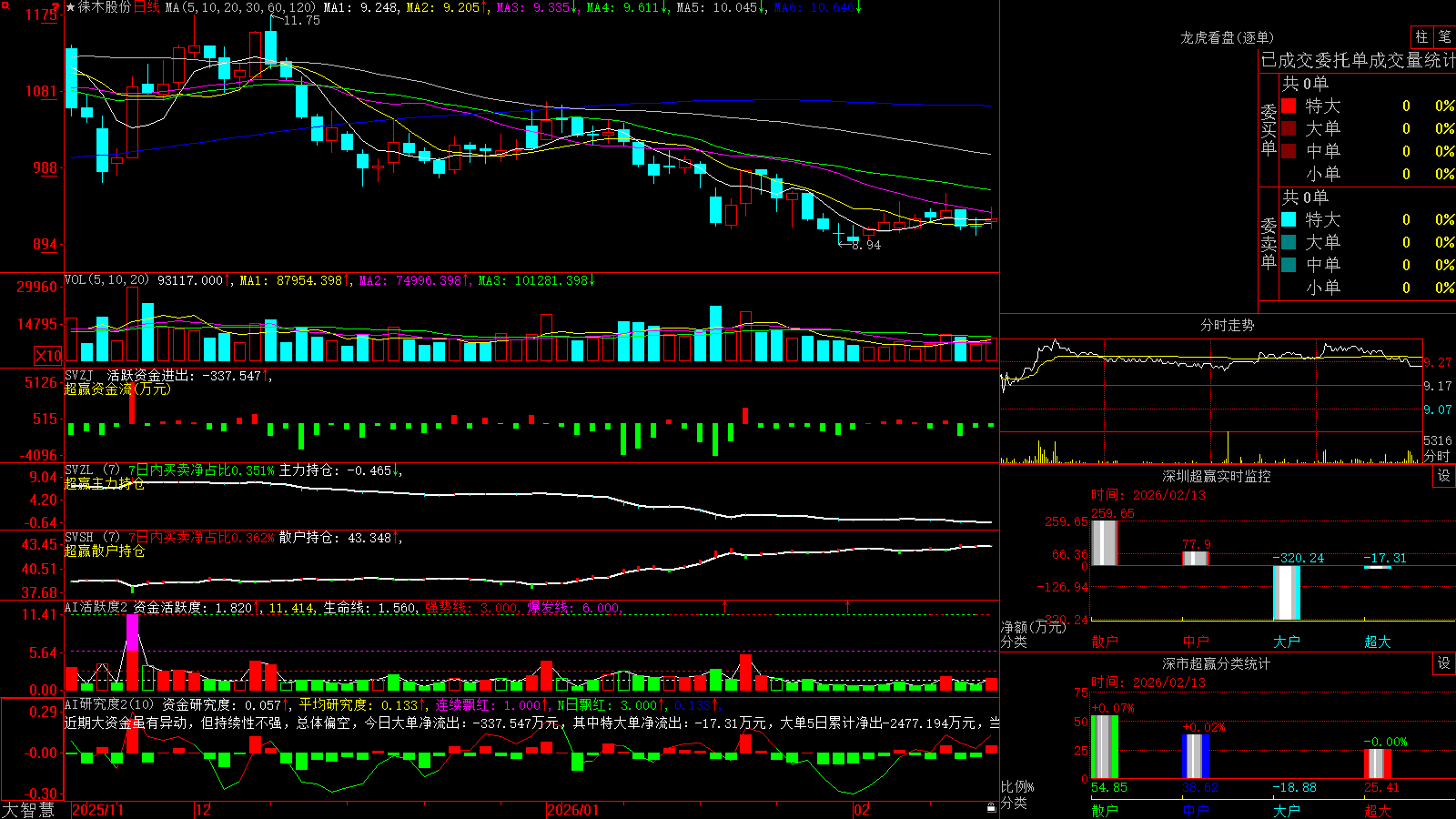
Task: Click the 大户 -320.24 cyan bar
Action: click(1286, 592)
